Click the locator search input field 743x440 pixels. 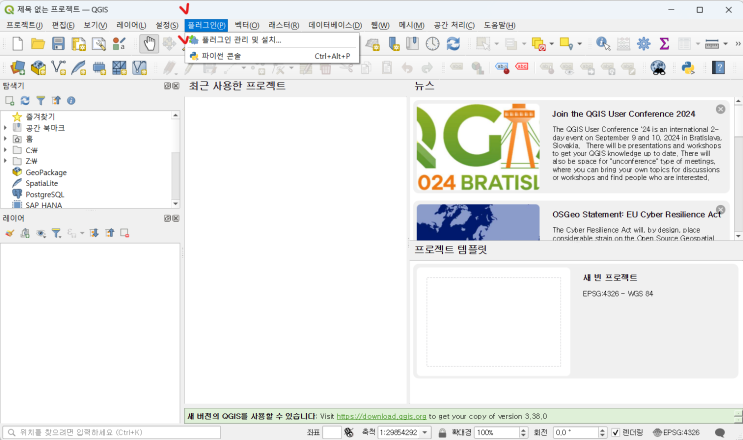pyautogui.click(x=111, y=432)
